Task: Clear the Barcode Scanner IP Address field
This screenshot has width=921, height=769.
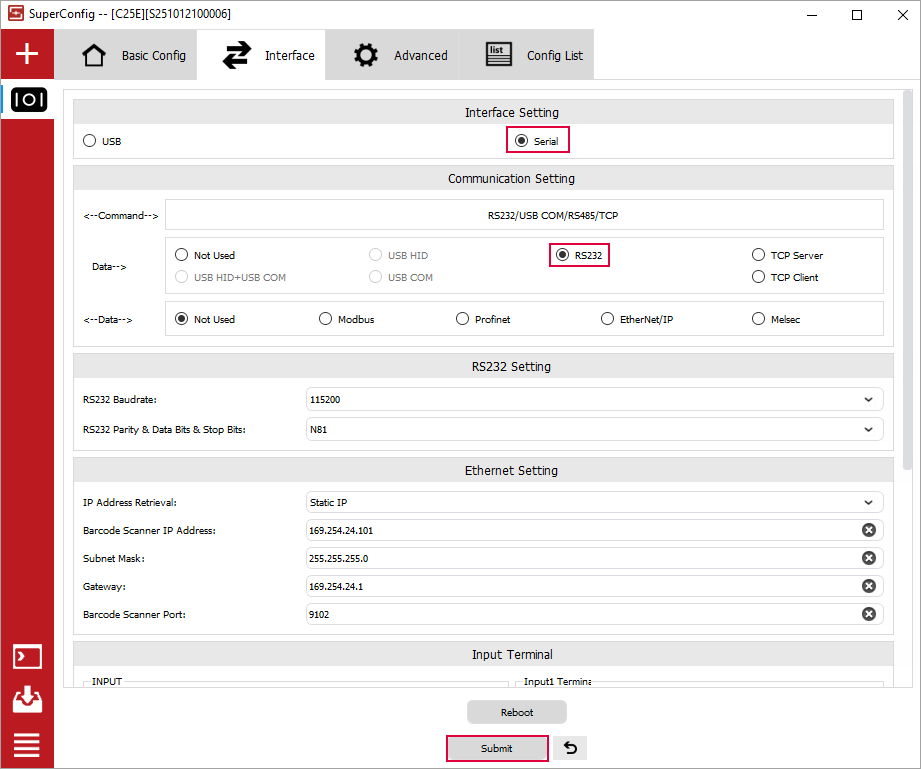Action: click(868, 530)
